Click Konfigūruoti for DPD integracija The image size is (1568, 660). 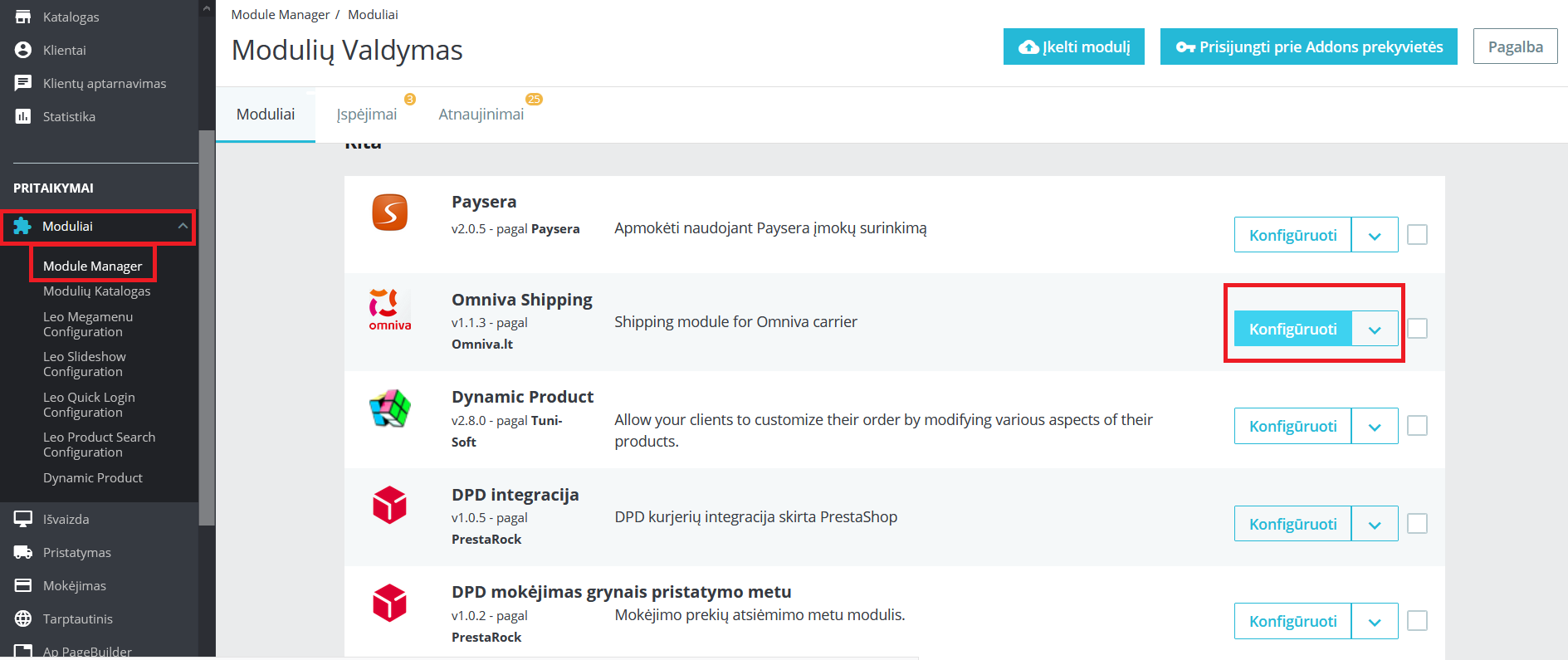[1293, 524]
